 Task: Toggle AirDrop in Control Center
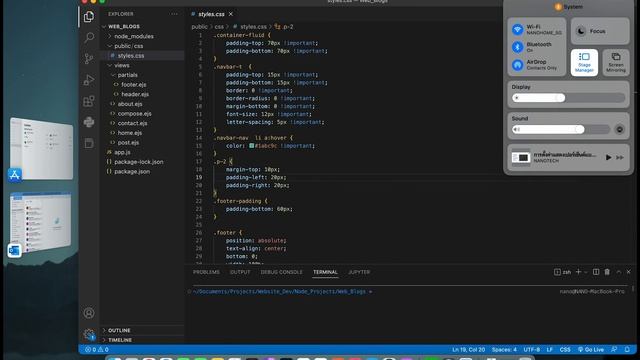(x=518, y=64)
